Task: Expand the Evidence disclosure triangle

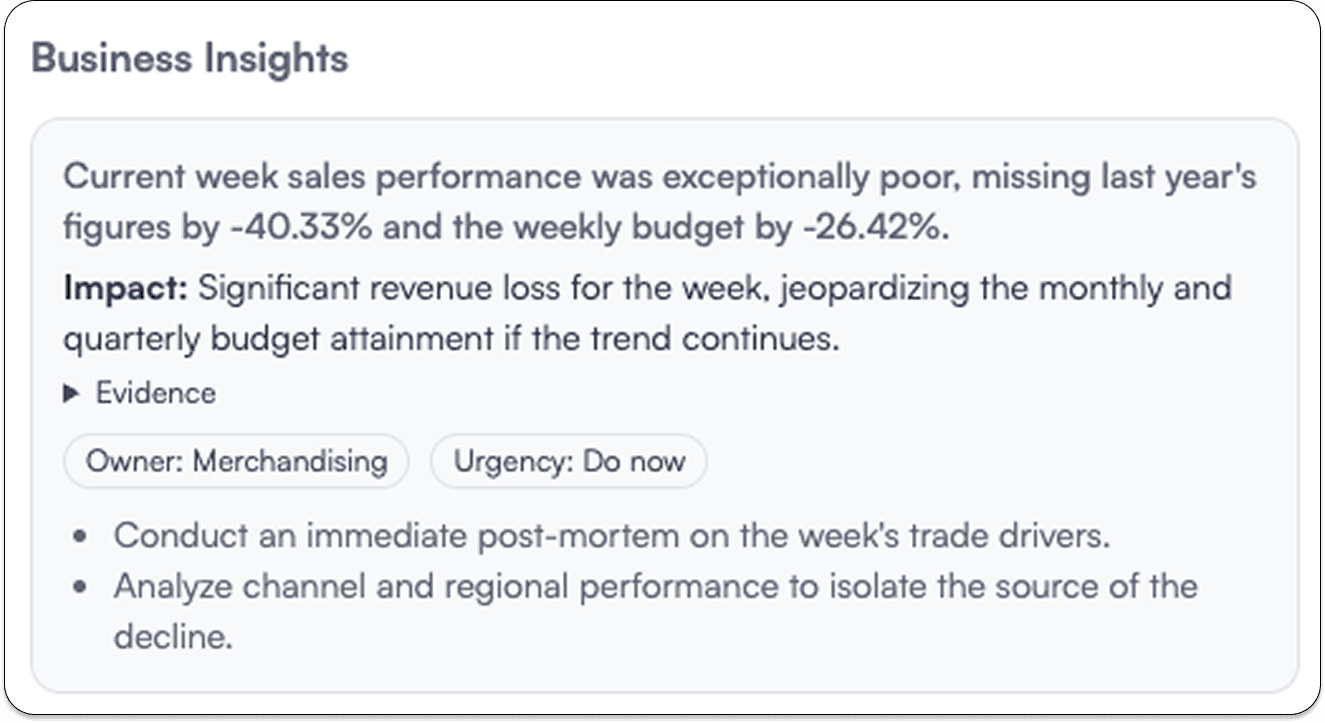Action: [x=71, y=394]
